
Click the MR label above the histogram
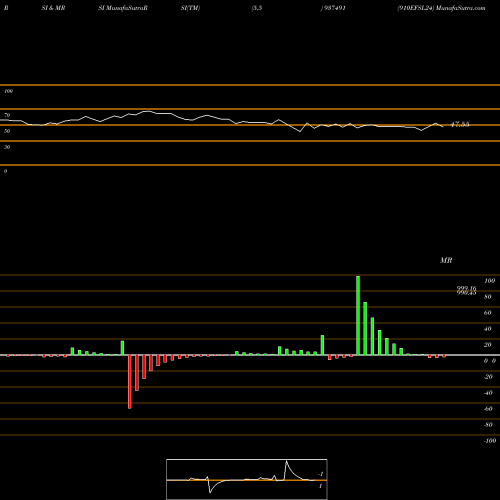point(446,260)
